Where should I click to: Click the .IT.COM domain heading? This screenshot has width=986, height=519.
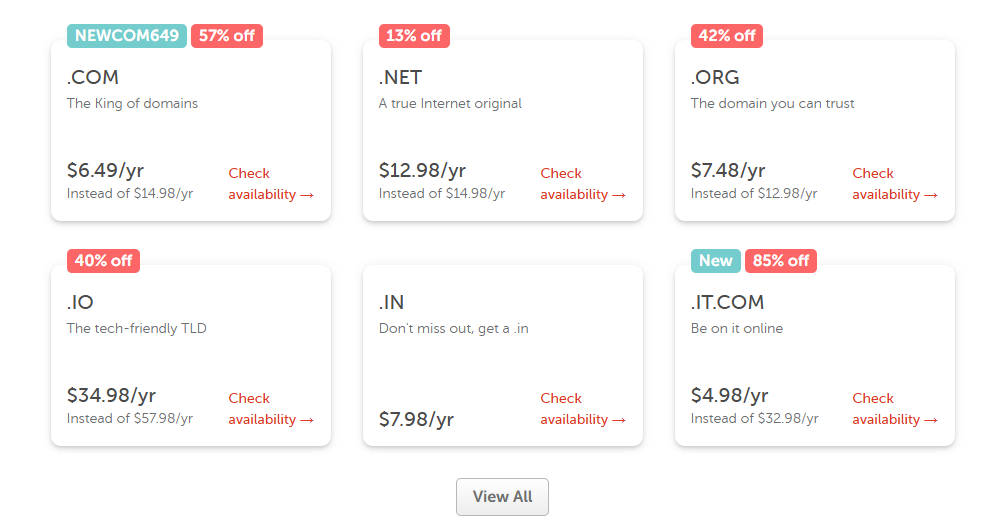click(727, 303)
